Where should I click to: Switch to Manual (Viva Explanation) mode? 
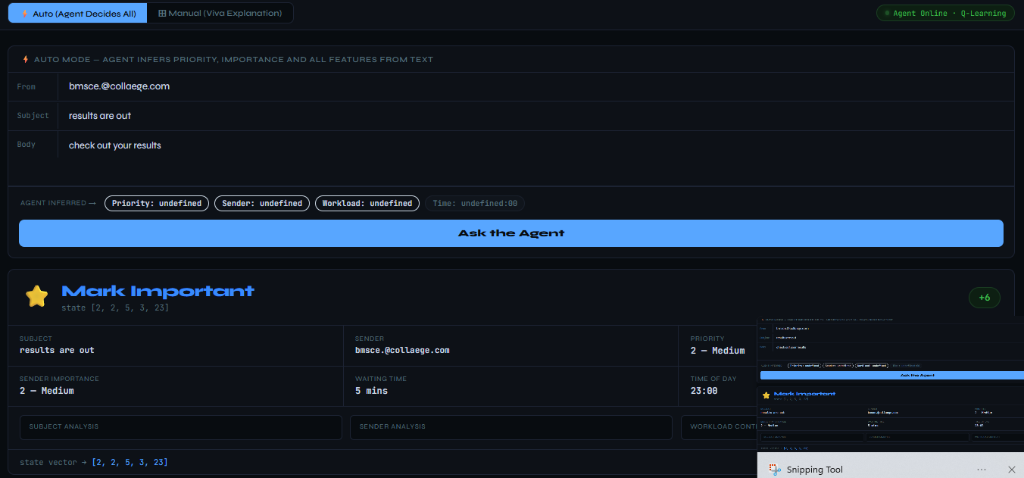click(220, 13)
